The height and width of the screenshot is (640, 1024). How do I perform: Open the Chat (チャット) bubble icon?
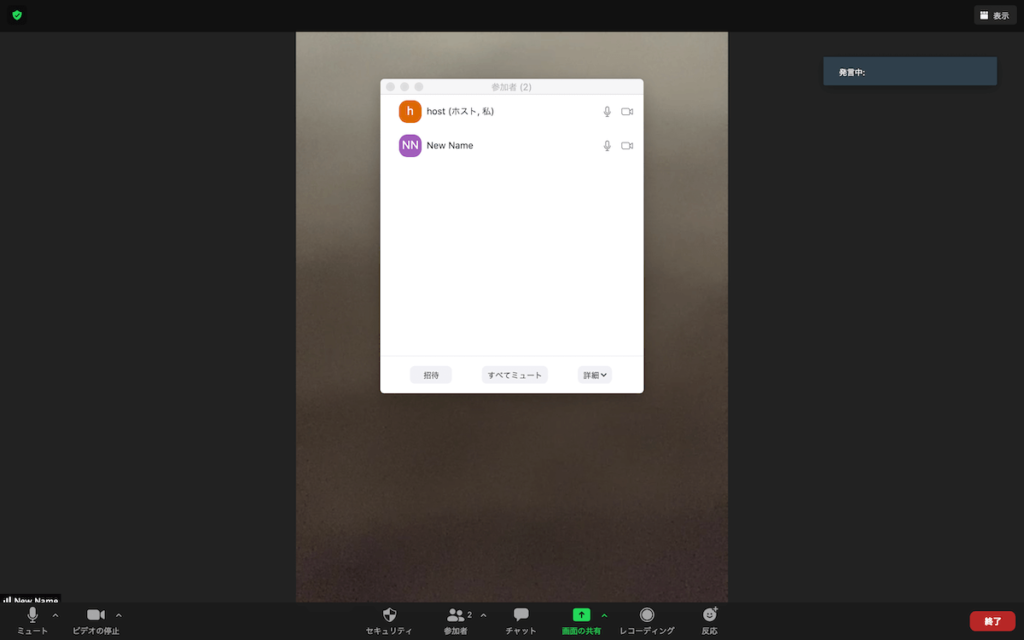[520, 615]
